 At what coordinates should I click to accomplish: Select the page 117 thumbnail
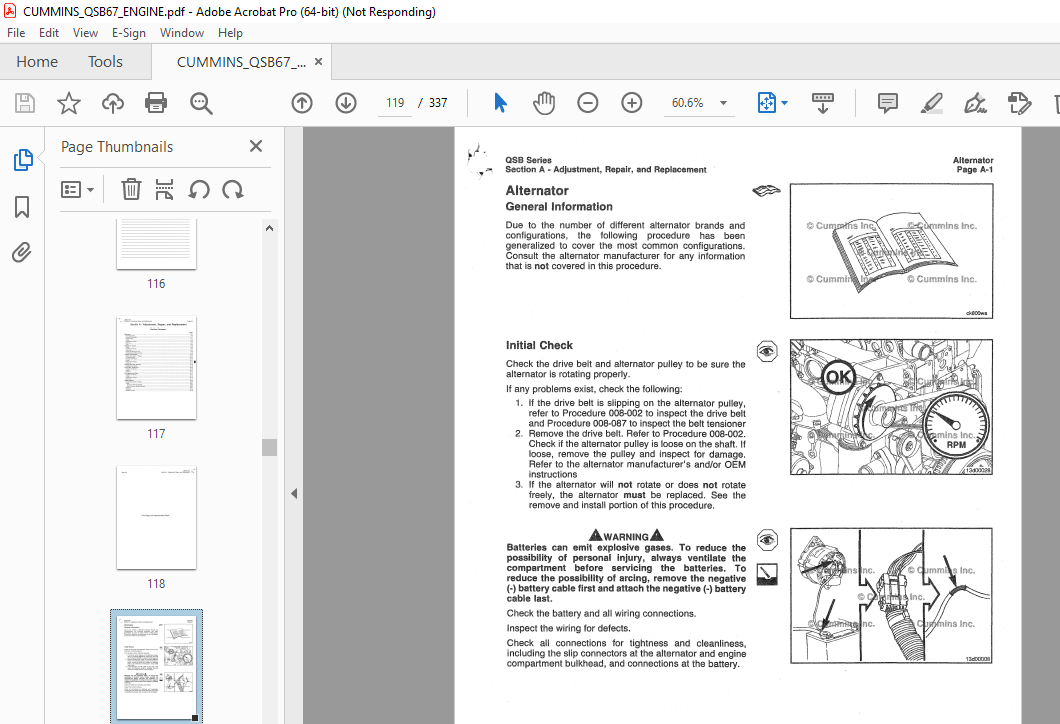coord(156,368)
